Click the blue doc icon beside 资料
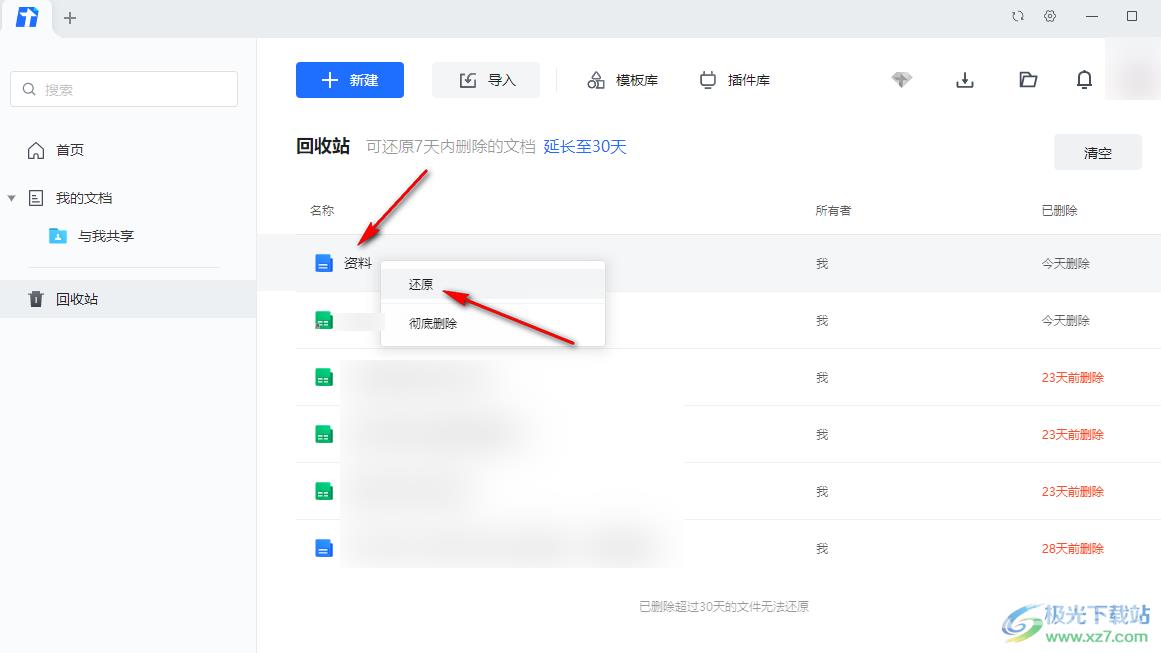1161x653 pixels. pyautogui.click(x=324, y=263)
